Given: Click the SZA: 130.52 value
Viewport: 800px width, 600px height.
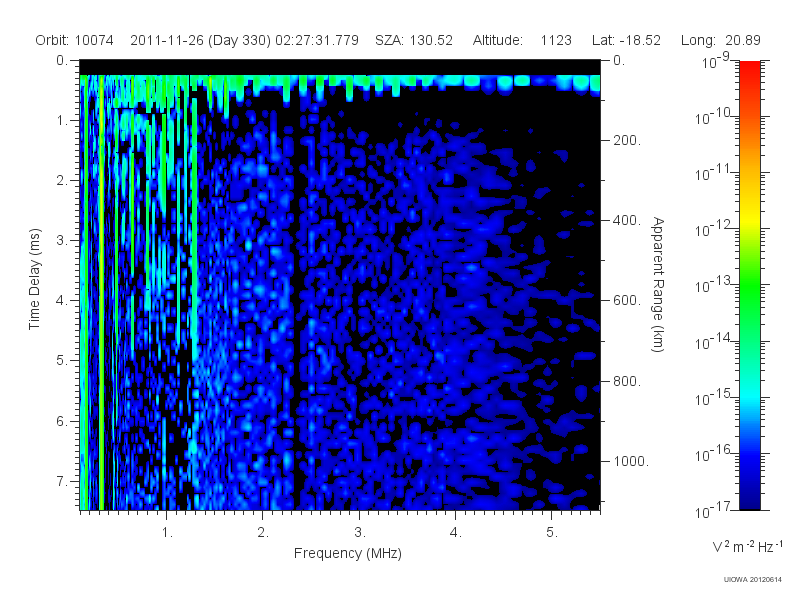Looking at the screenshot, I should (414, 40).
